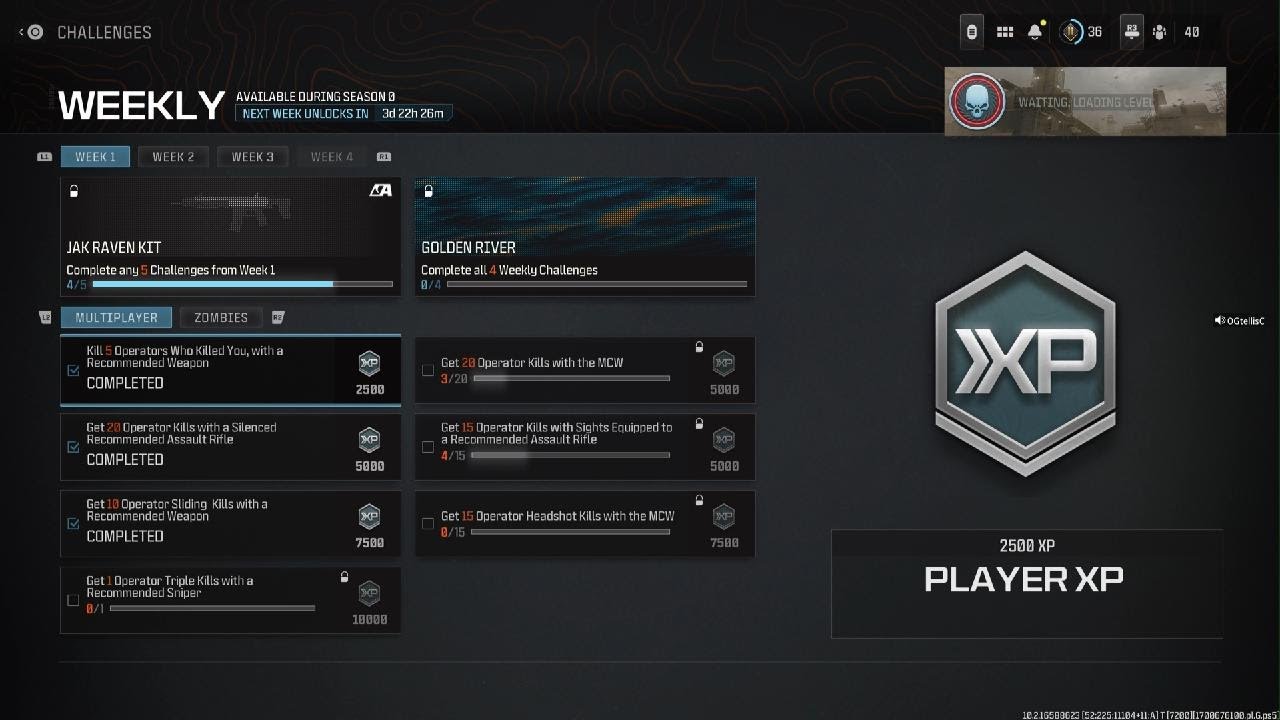1280x720 pixels.
Task: Open the JAK Raven Kit reward card
Action: [x=230, y=237]
